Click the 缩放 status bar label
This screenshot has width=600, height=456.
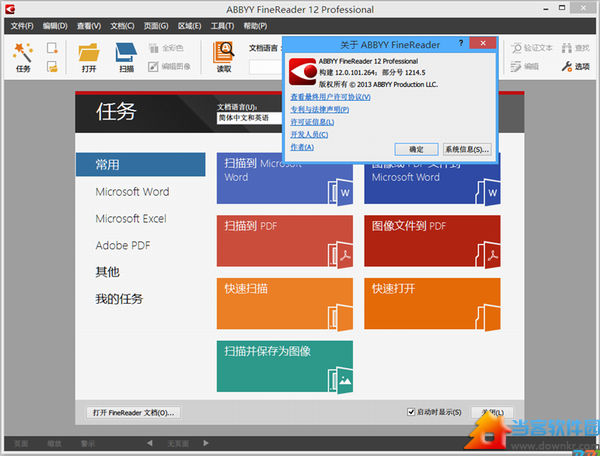54,443
